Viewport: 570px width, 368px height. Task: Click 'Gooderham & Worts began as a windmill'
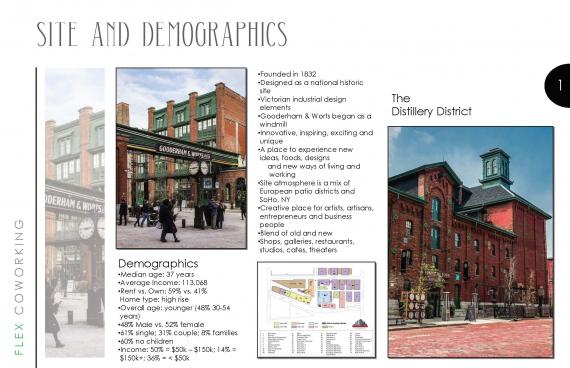(315, 120)
